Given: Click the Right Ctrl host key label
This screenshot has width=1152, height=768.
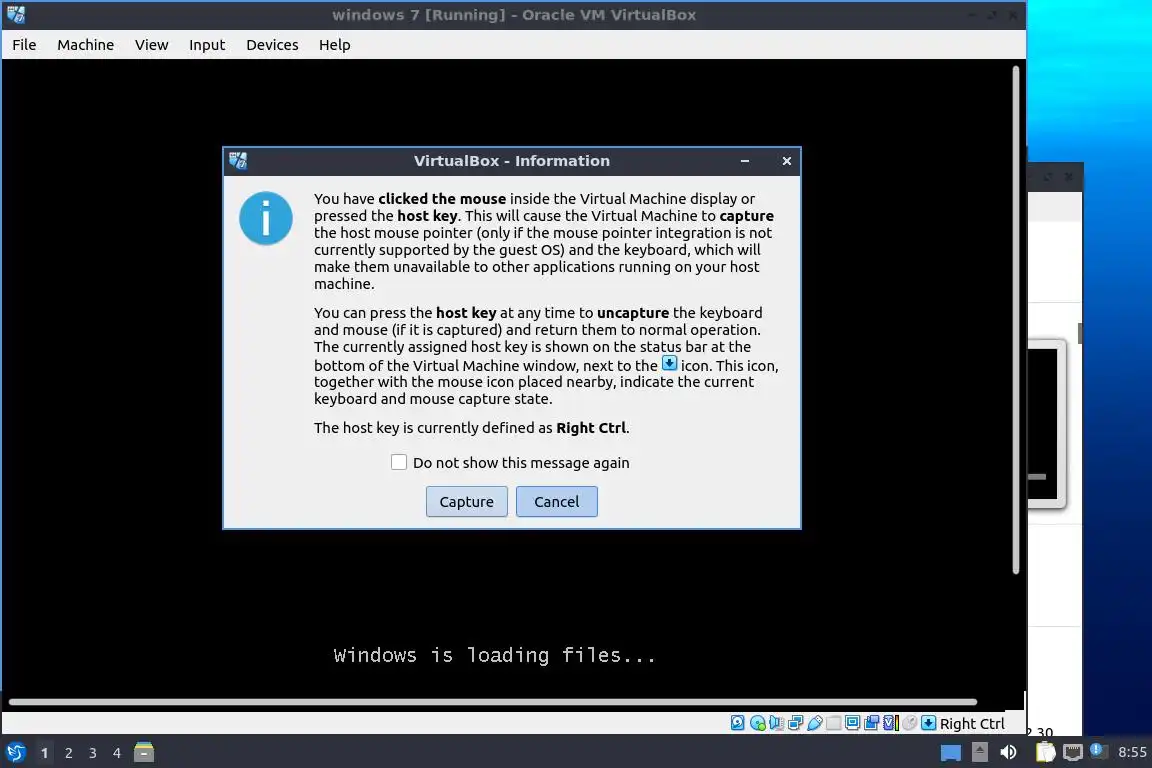Looking at the screenshot, I should point(972,724).
